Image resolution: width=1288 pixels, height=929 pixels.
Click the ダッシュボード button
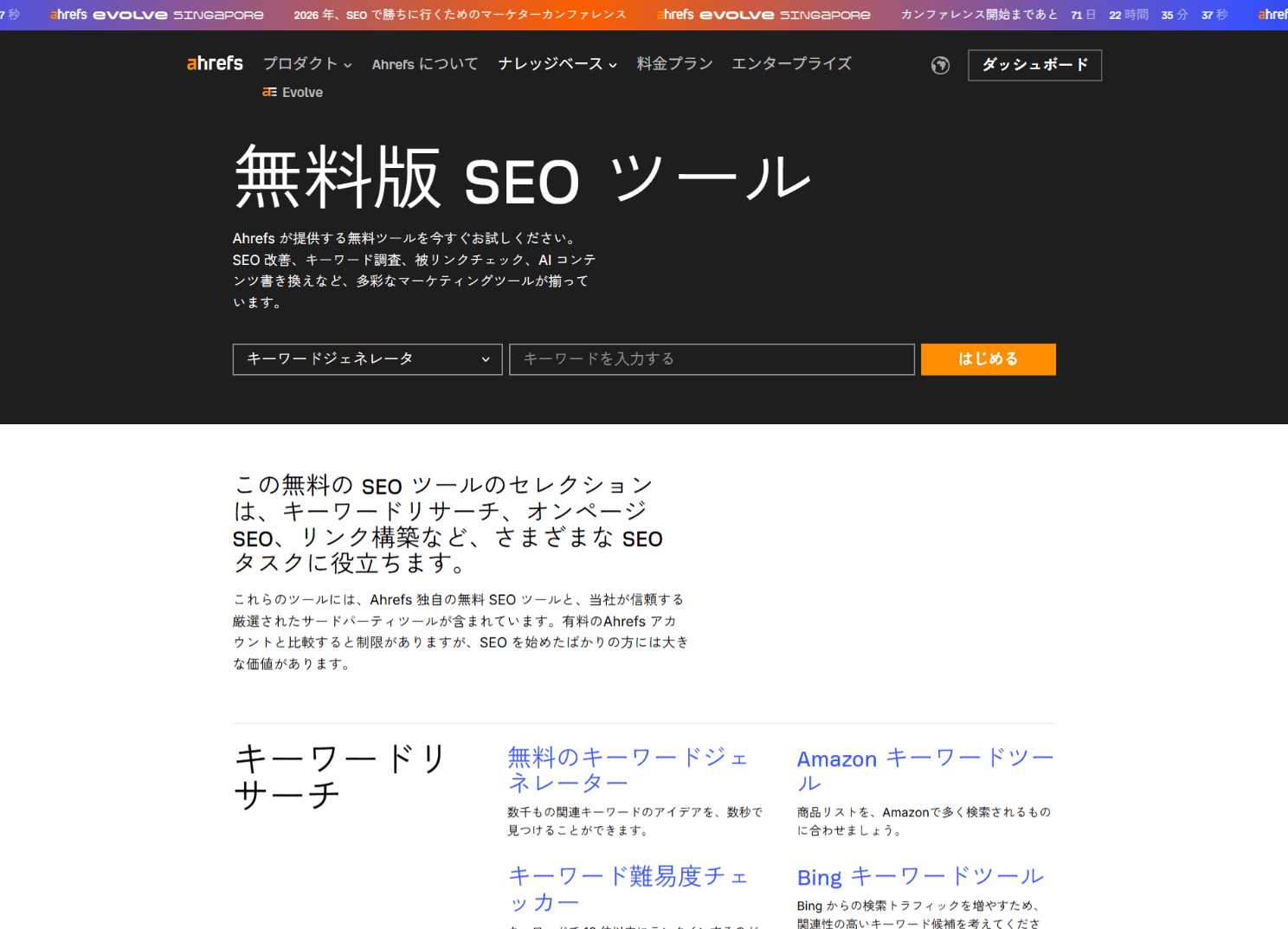click(x=1034, y=65)
